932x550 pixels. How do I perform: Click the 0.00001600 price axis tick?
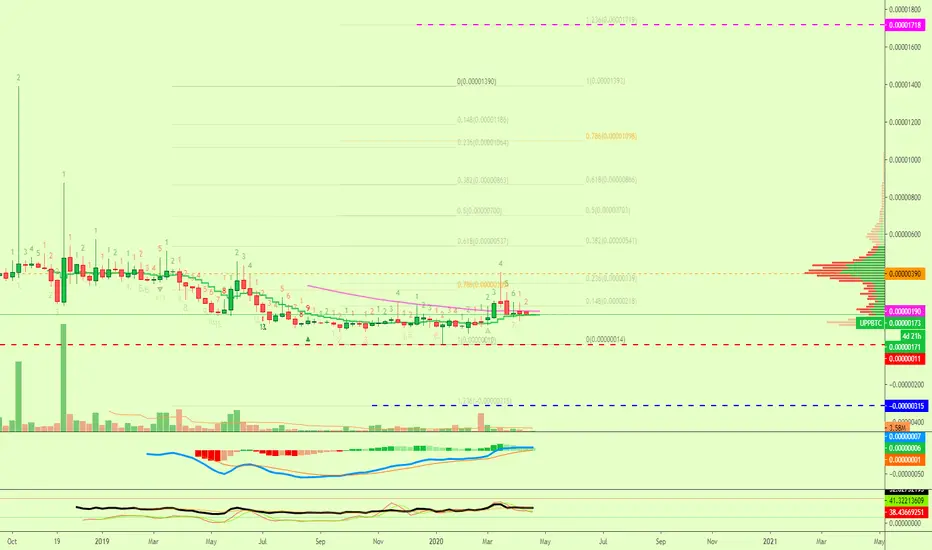905,47
